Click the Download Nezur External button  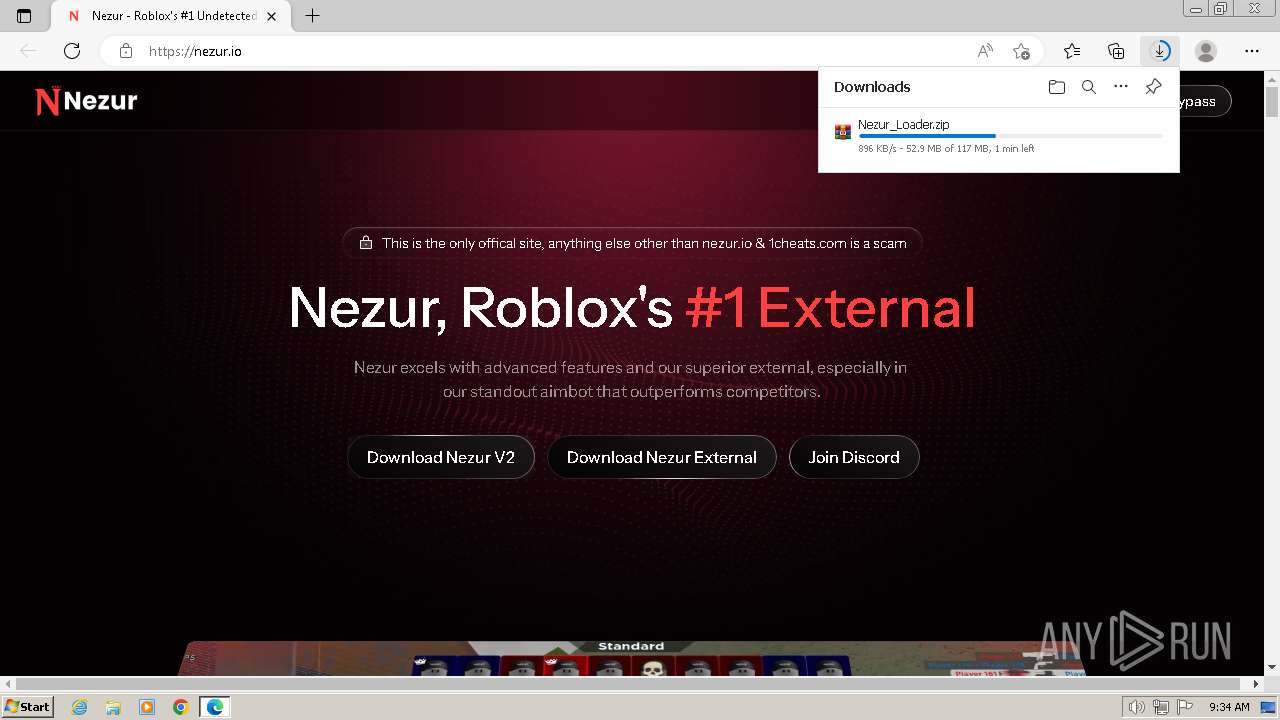point(662,457)
